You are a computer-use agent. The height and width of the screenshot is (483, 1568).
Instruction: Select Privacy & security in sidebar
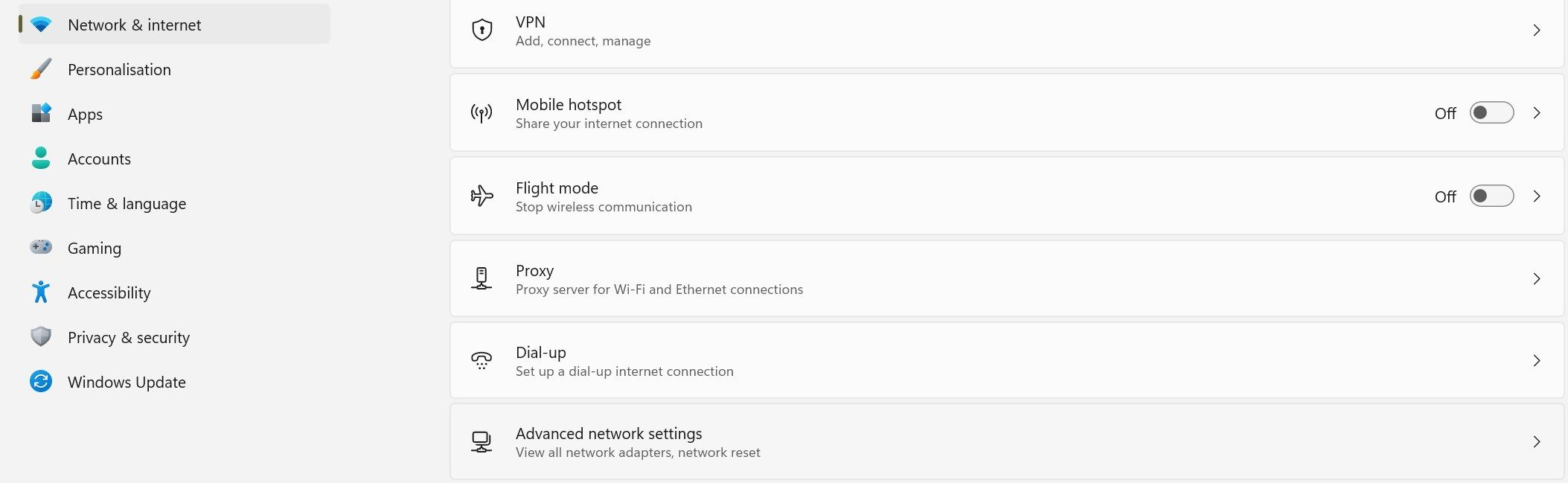(x=128, y=337)
